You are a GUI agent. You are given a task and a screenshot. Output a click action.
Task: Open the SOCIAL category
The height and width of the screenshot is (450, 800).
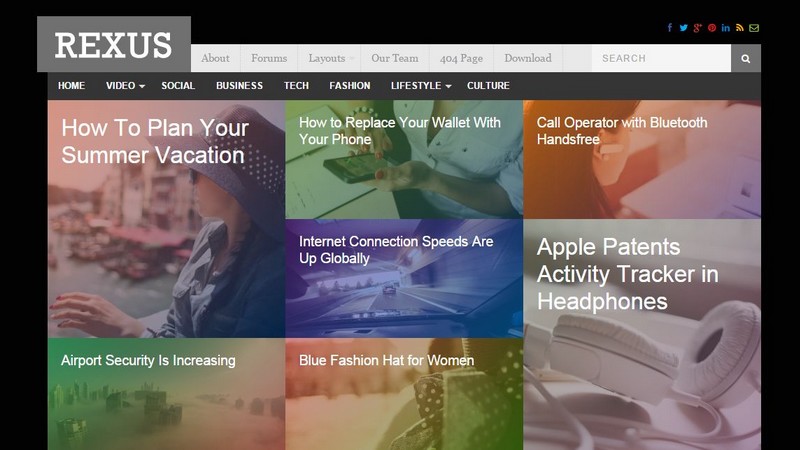pyautogui.click(x=178, y=86)
